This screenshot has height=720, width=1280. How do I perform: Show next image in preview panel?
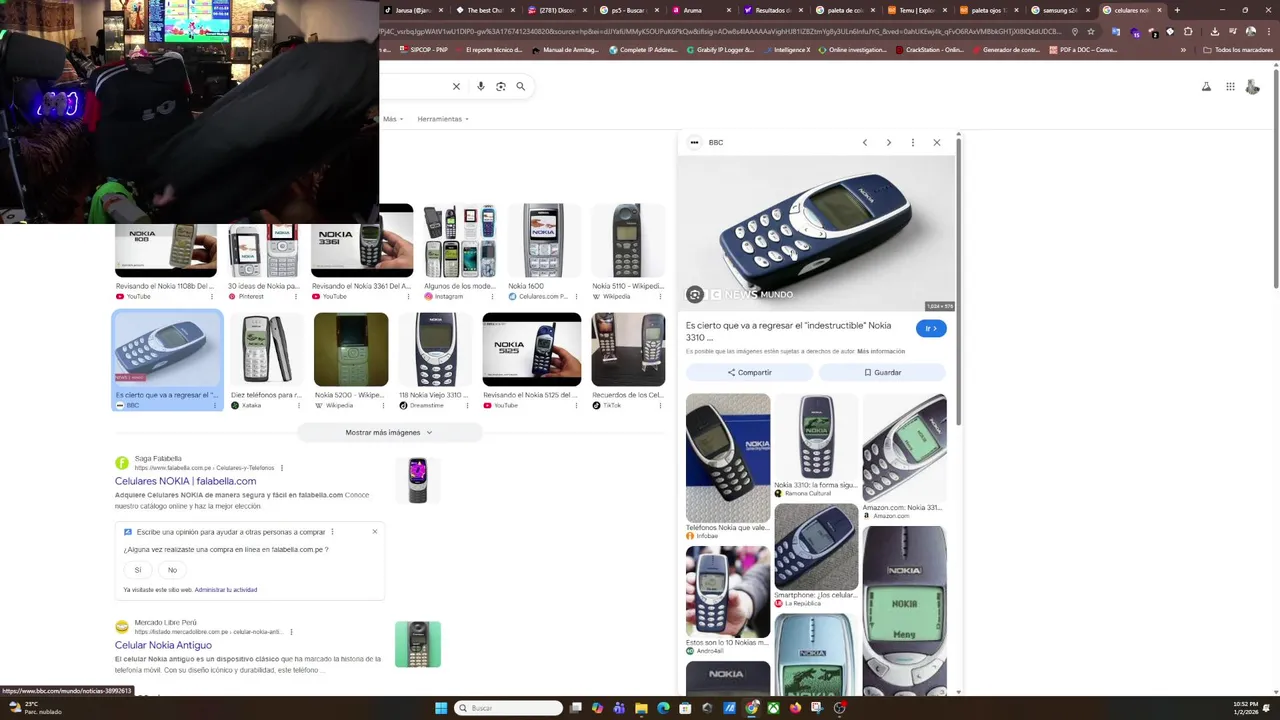click(x=888, y=143)
